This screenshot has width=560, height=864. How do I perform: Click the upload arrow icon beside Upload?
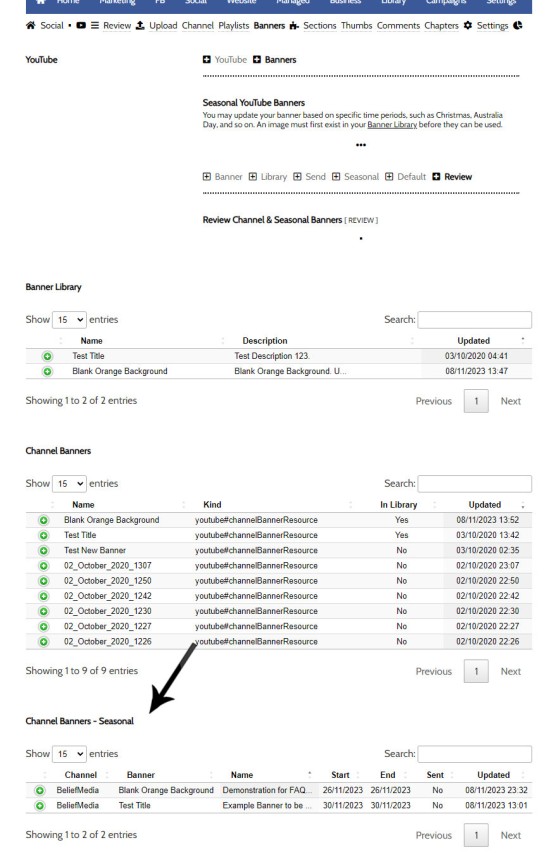[x=140, y=25]
